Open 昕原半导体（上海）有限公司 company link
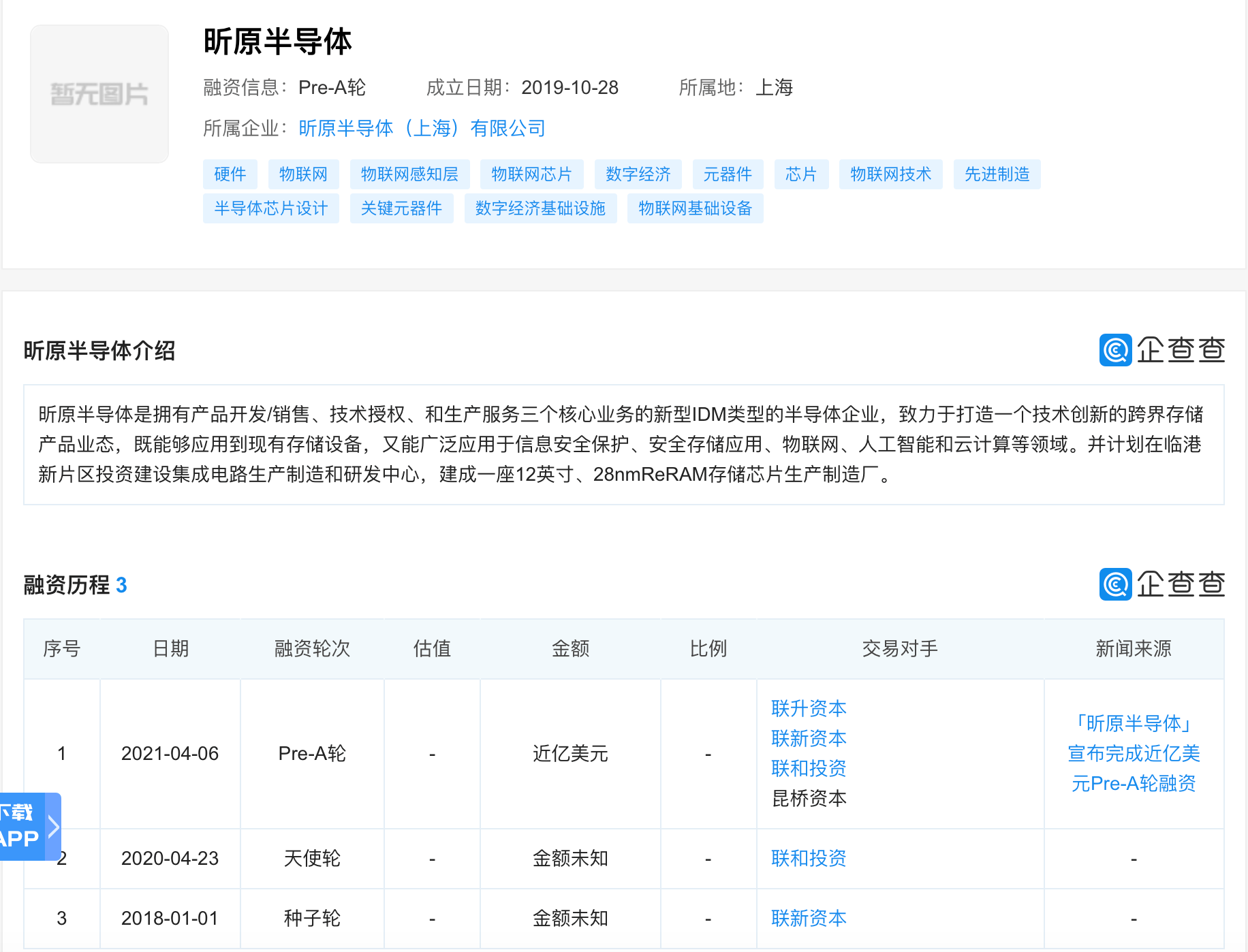The width and height of the screenshot is (1248, 952). pos(422,128)
